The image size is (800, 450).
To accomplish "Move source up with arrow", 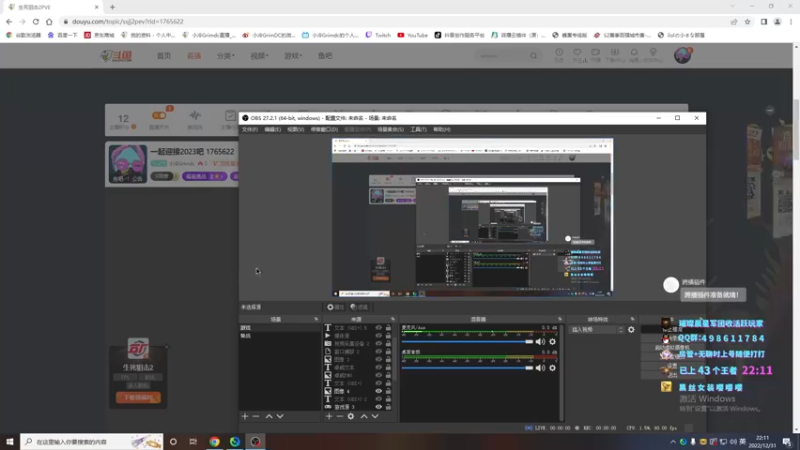I will pos(364,416).
